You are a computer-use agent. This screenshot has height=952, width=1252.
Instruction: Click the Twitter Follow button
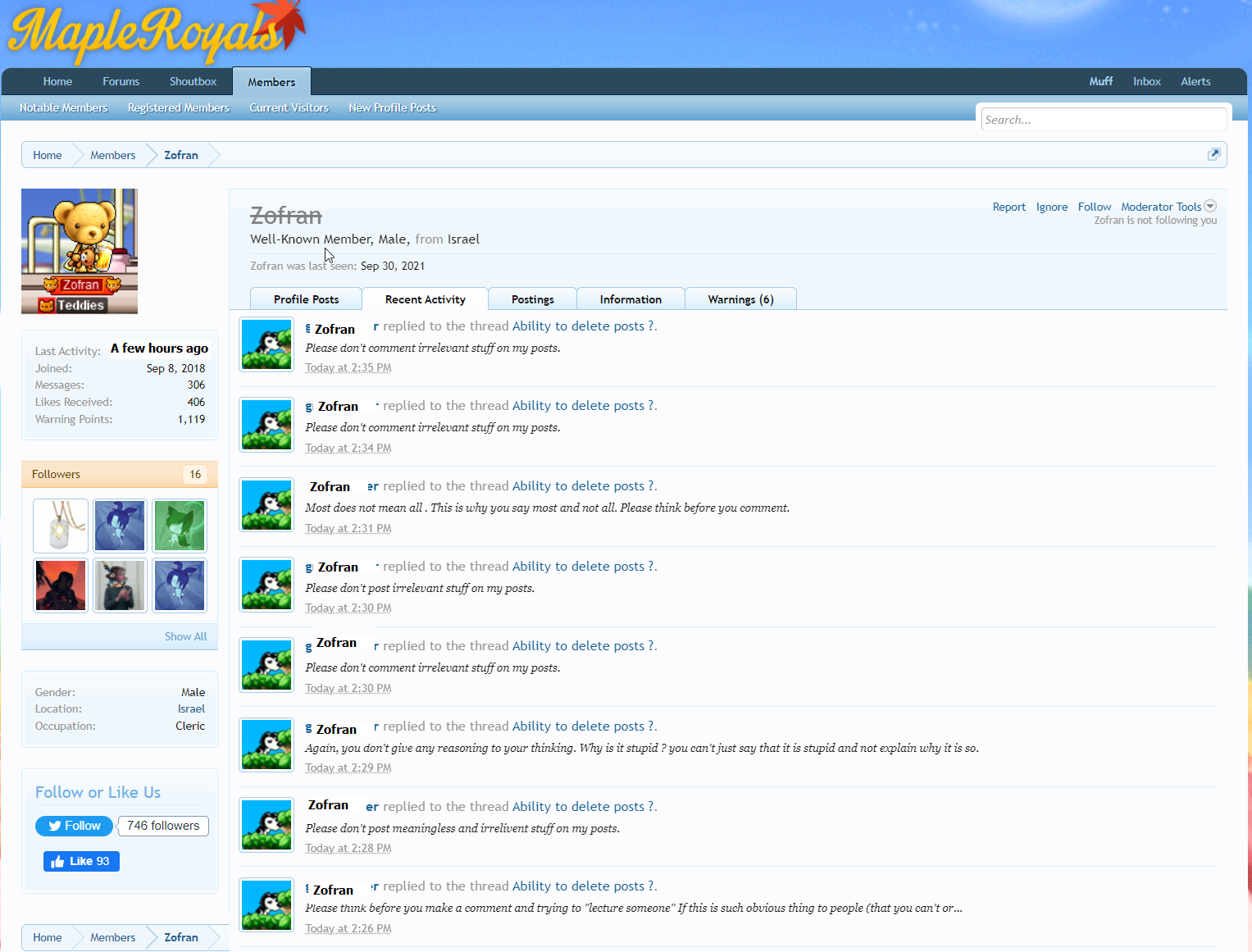[74, 826]
